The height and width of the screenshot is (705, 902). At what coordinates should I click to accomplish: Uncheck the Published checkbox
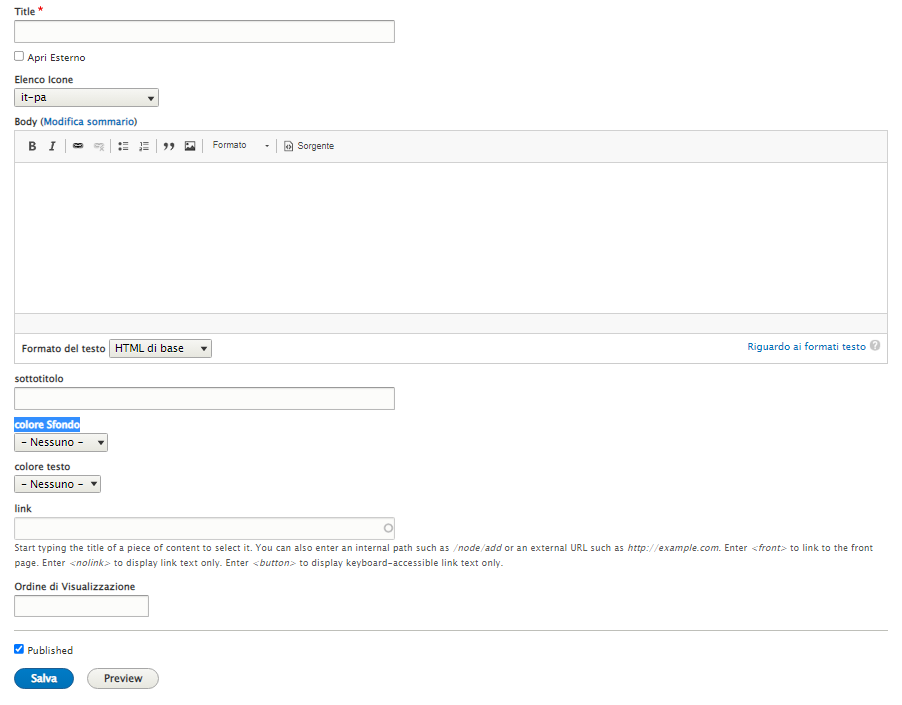(19, 649)
